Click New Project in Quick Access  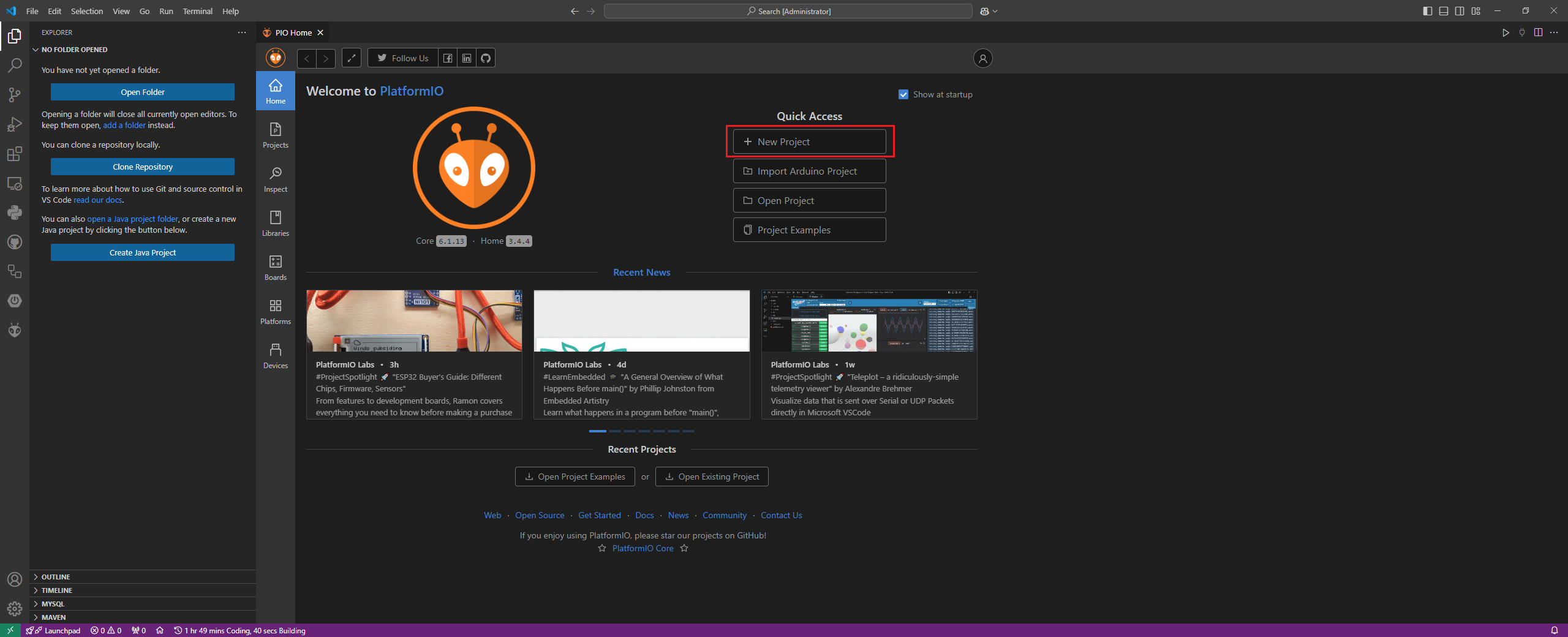[x=809, y=141]
